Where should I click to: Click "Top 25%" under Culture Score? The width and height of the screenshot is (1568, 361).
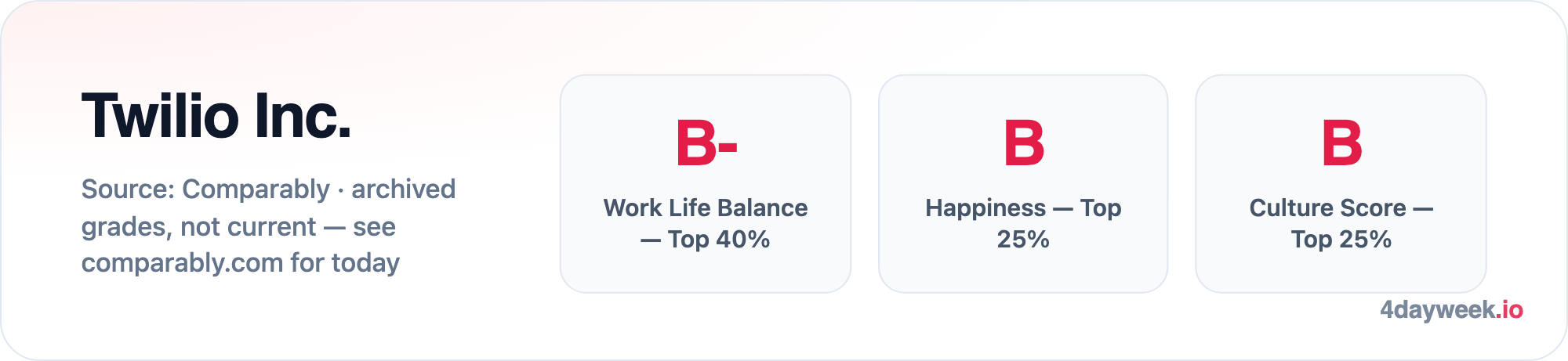pyautogui.click(x=1341, y=239)
